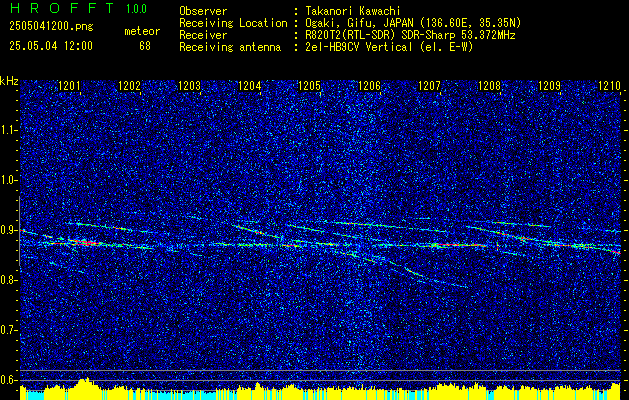Click the 0.7 kHz axis label
Viewport: 629px width, 400px height.
pyautogui.click(x=9, y=330)
